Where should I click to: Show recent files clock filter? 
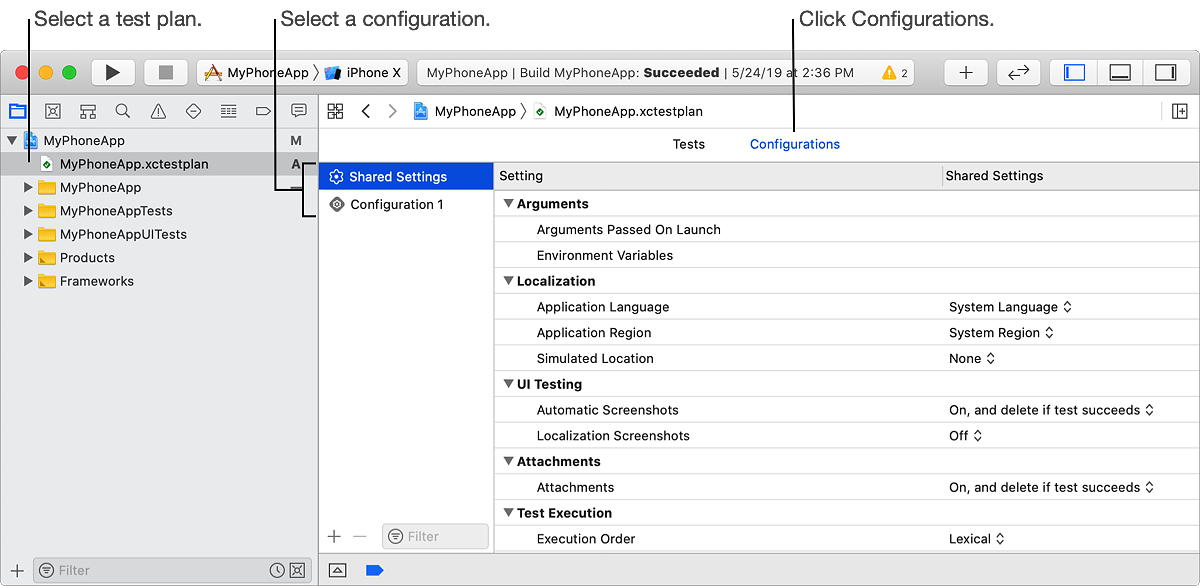tap(277, 570)
